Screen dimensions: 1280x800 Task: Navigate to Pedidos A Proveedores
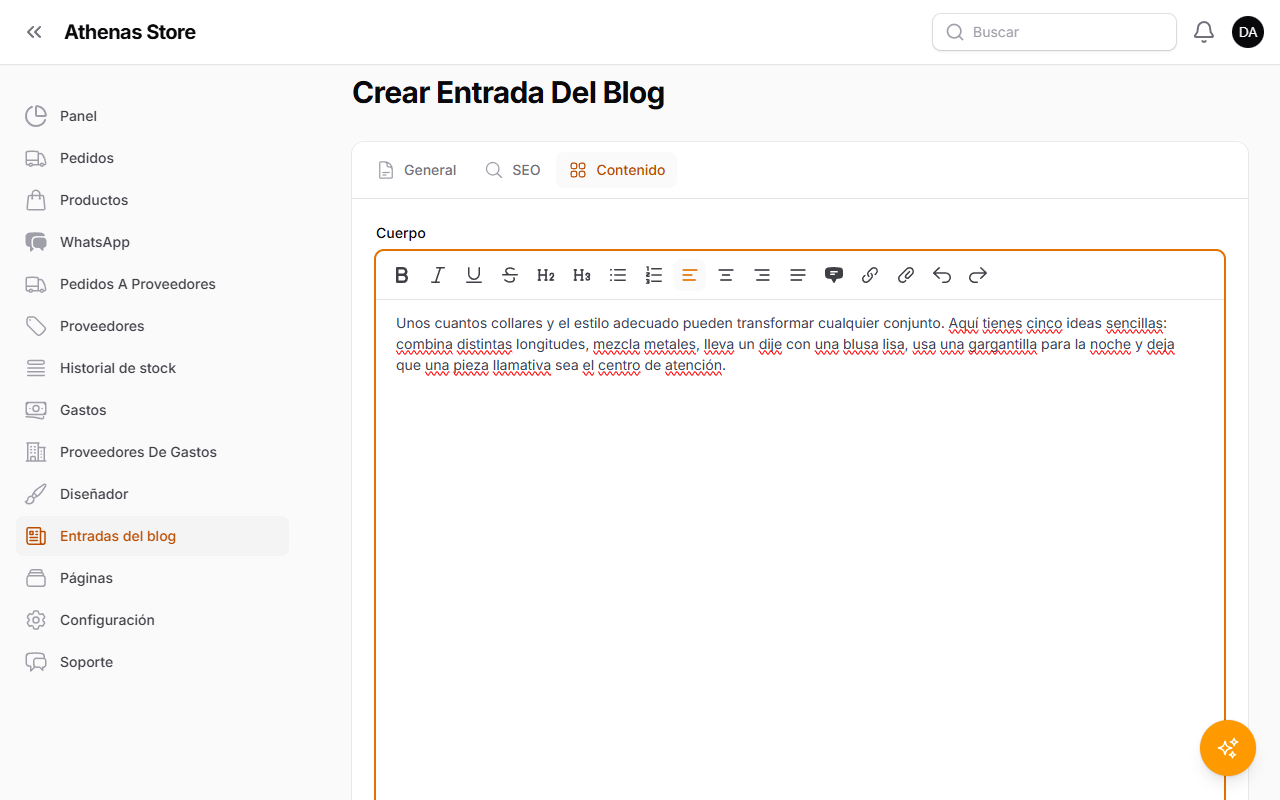tap(152, 284)
